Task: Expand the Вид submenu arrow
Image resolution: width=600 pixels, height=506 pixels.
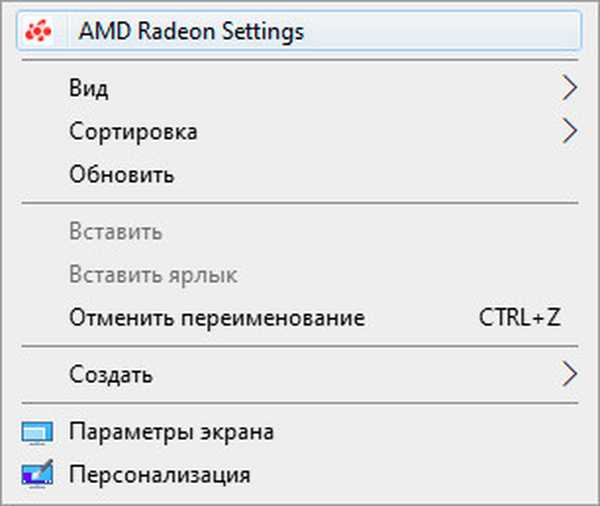Action: pos(570,88)
